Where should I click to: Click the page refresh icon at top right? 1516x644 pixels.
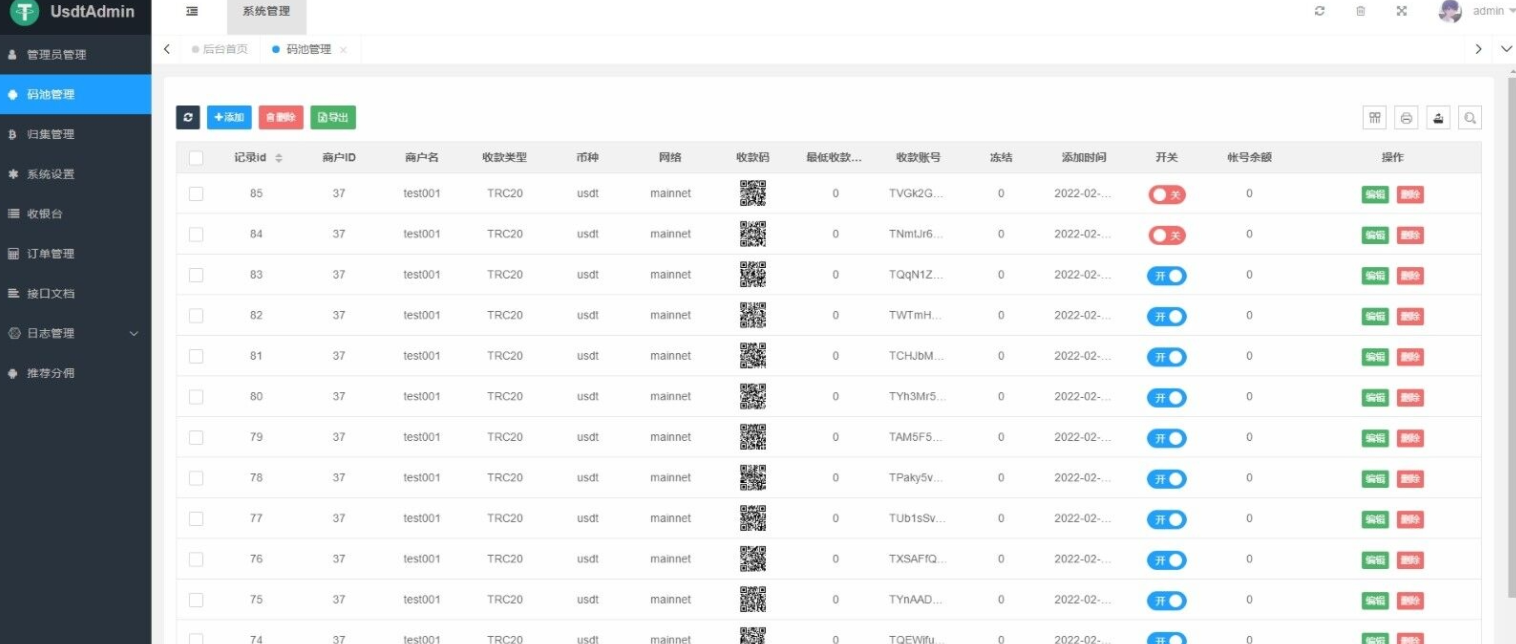[1319, 10]
